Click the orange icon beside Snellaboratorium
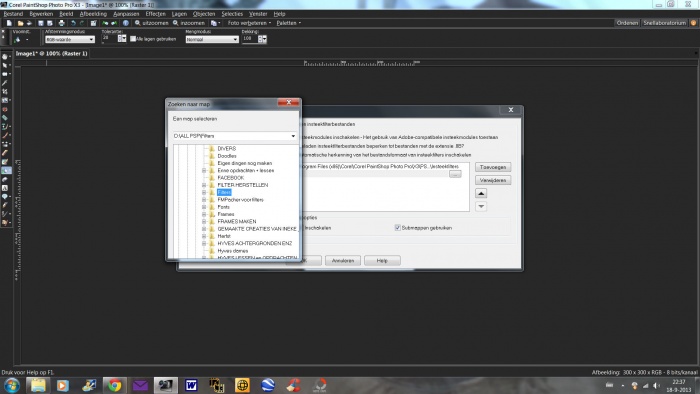The width and height of the screenshot is (700, 394). pyautogui.click(x=693, y=23)
